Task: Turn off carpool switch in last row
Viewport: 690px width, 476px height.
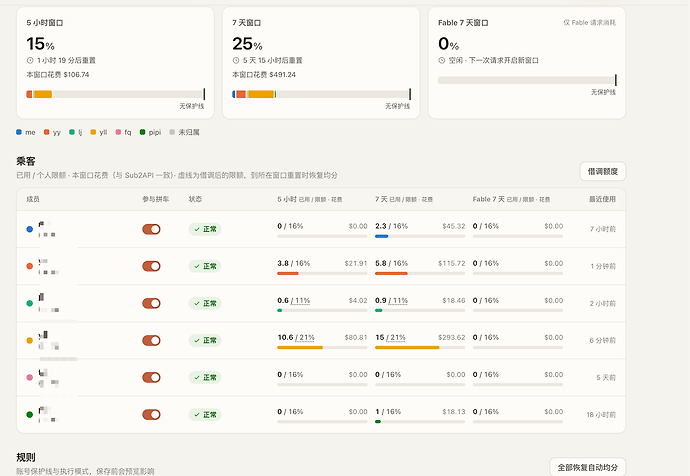Action: pos(151,414)
